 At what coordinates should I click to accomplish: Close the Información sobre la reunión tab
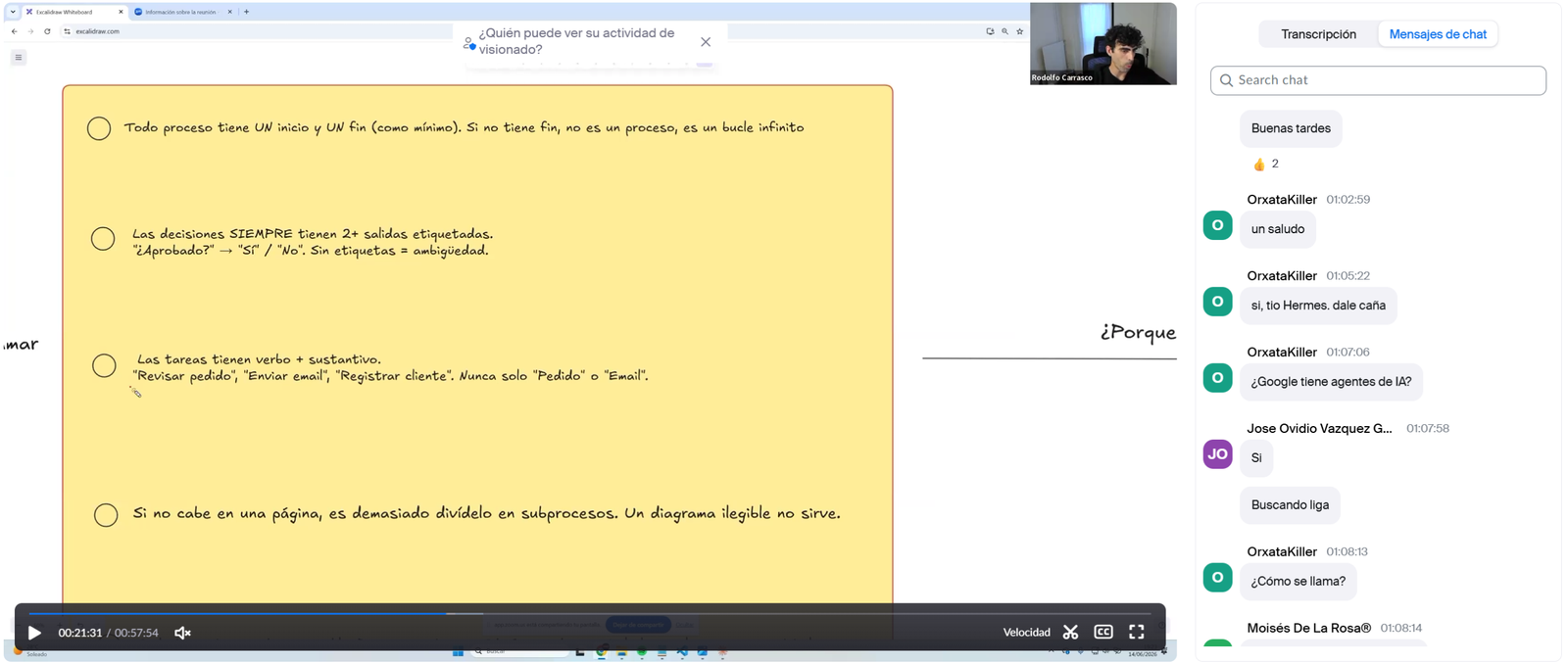[x=230, y=12]
